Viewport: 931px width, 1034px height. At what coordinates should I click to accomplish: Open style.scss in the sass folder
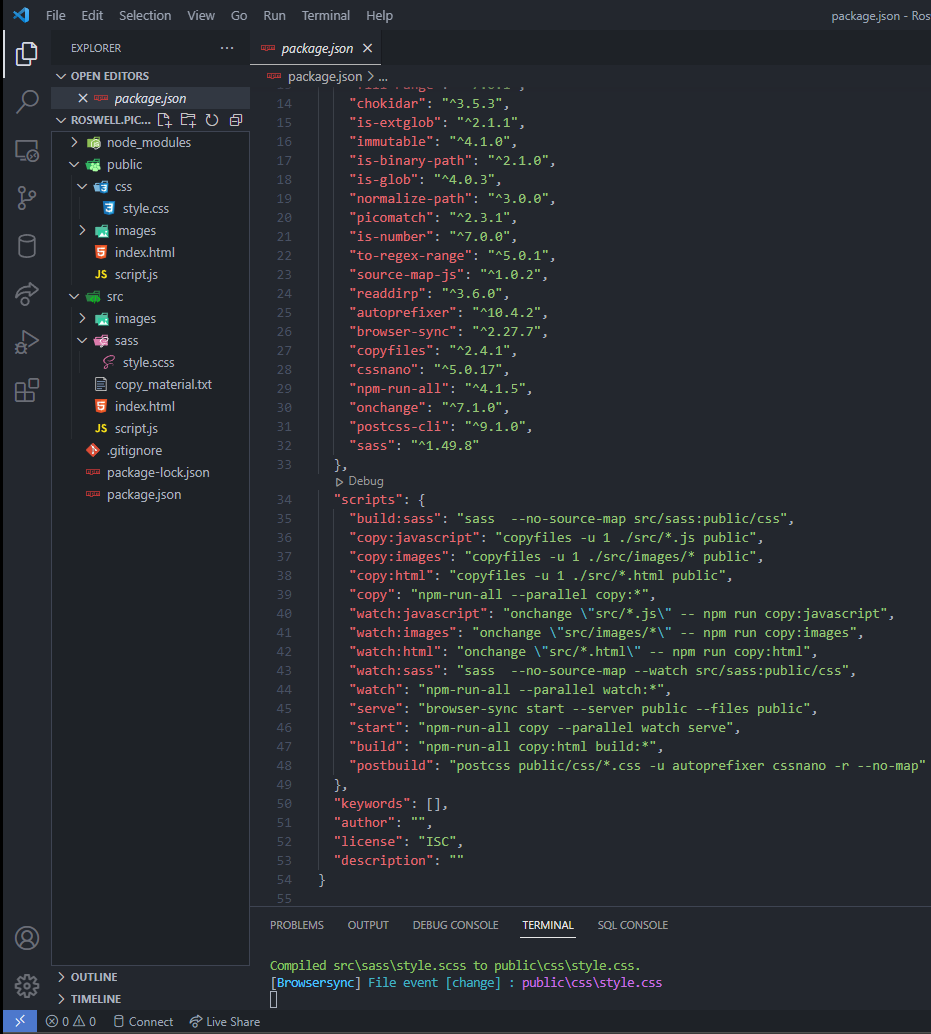pos(148,362)
